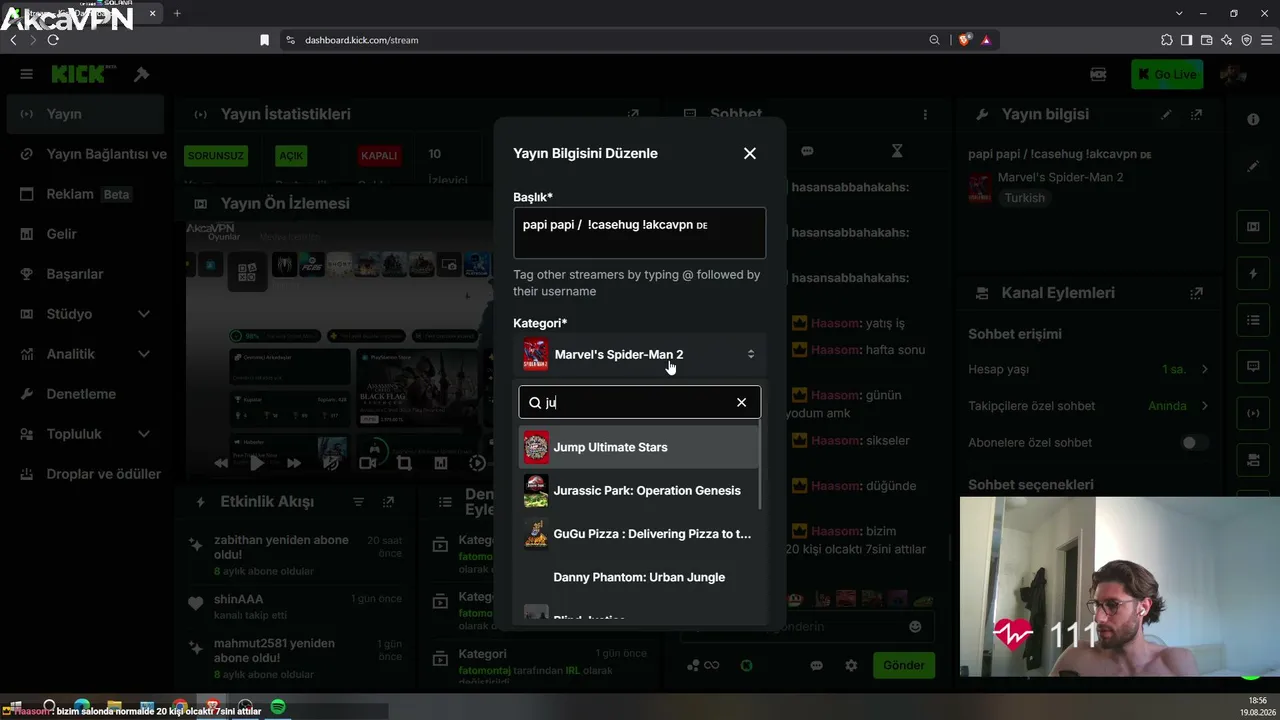The image size is (1280, 720).
Task: Click the green Go Live button
Action: (1167, 74)
